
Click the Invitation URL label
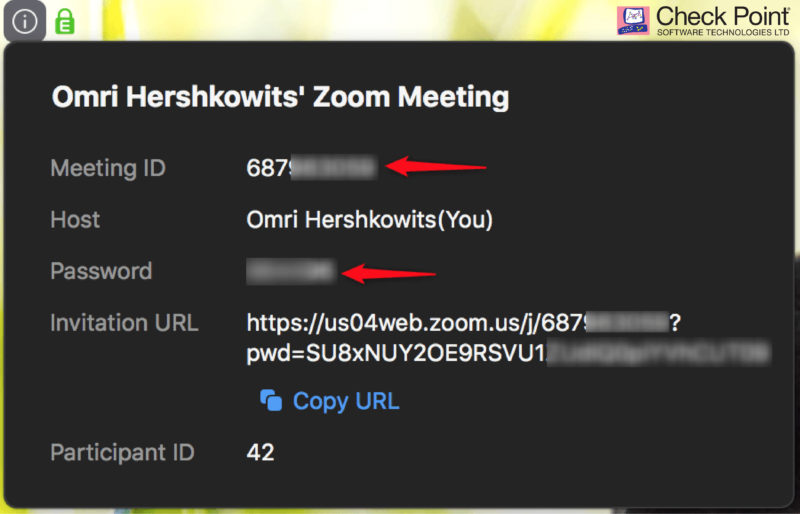124,323
